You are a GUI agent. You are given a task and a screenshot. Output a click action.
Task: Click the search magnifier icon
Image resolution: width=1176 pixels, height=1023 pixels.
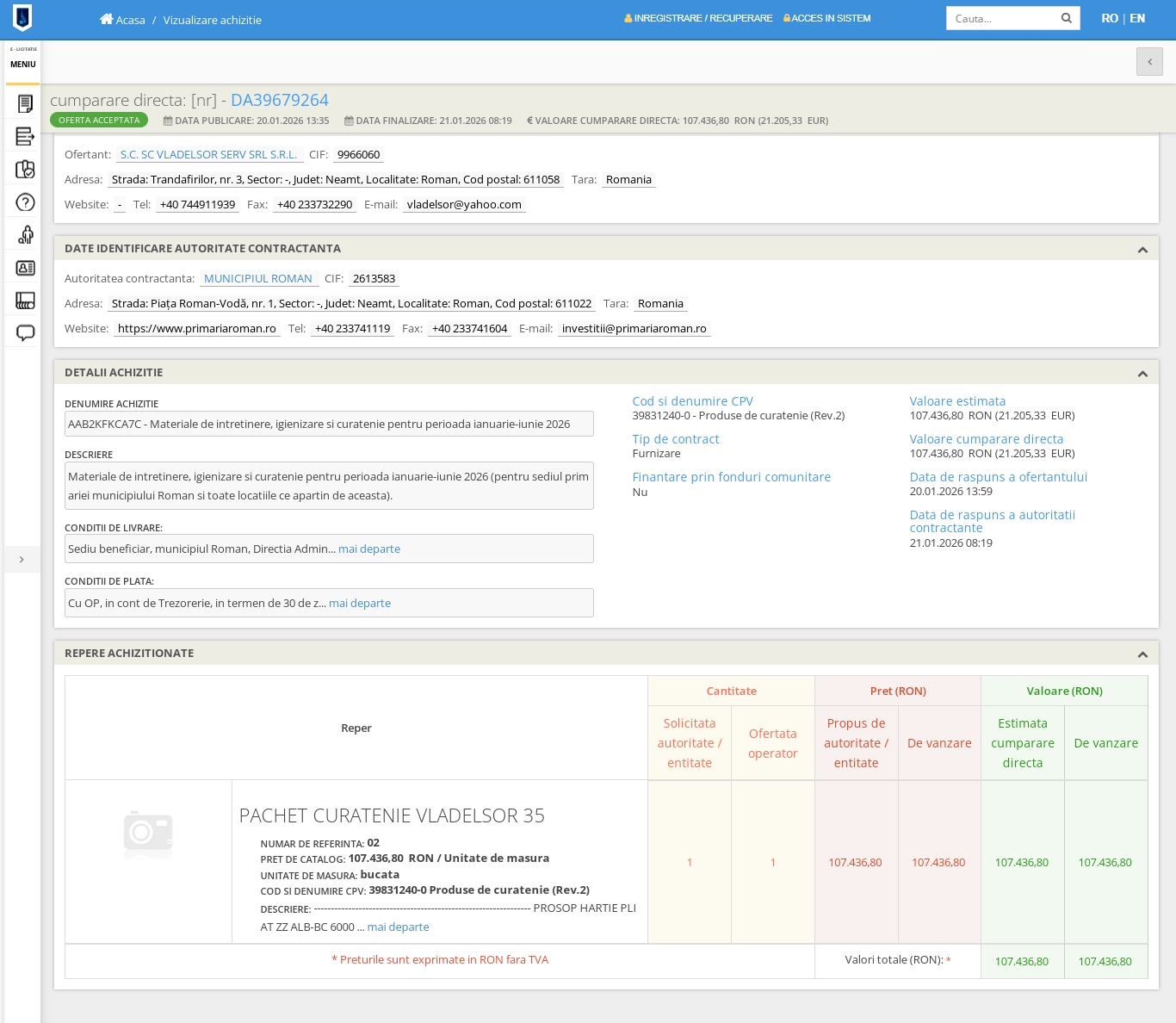[x=1066, y=18]
